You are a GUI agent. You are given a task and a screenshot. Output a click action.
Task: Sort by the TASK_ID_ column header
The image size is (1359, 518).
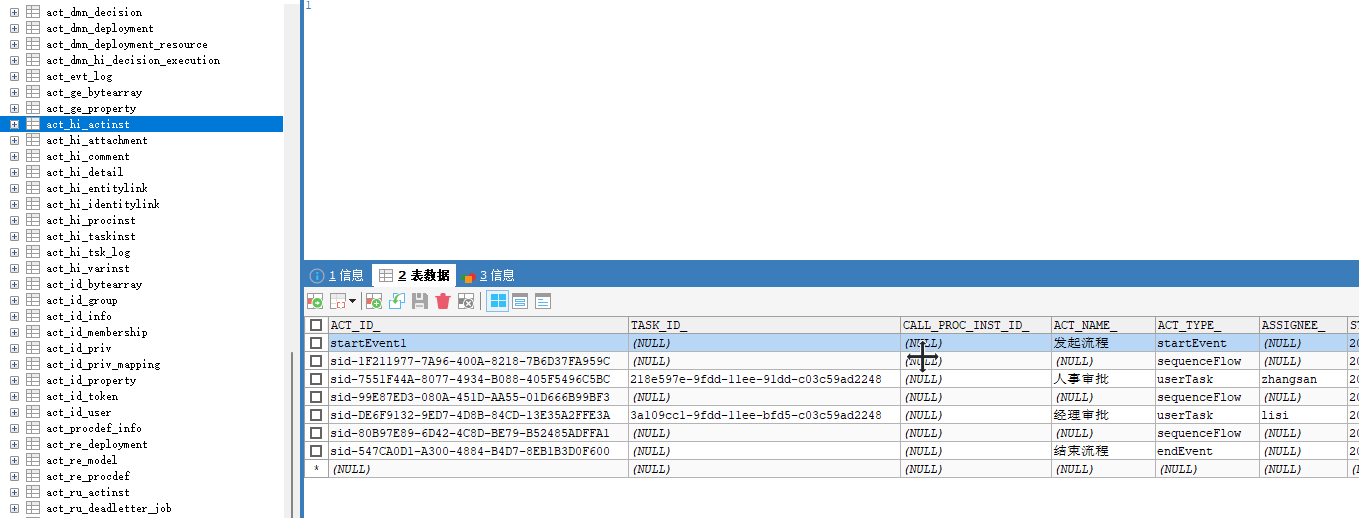tap(764, 325)
